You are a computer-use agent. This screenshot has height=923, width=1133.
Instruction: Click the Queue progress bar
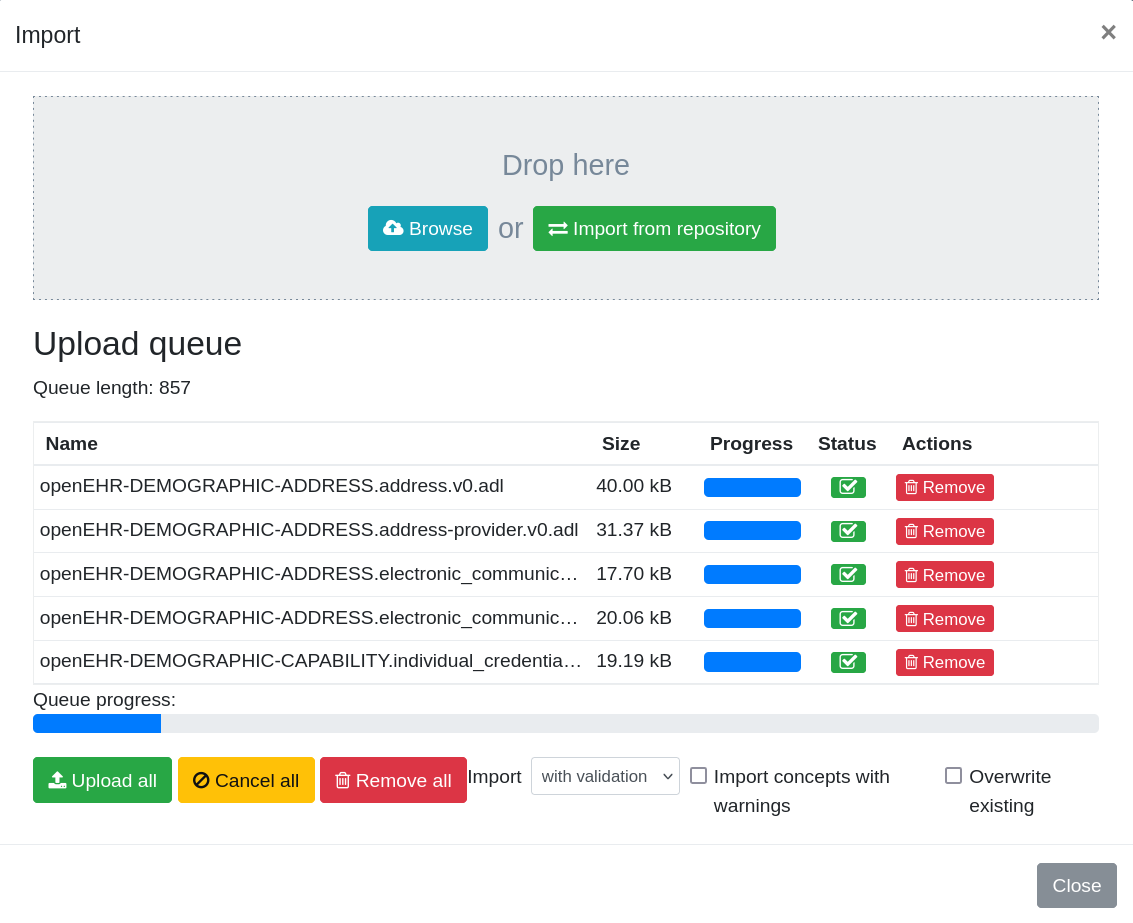coord(565,723)
